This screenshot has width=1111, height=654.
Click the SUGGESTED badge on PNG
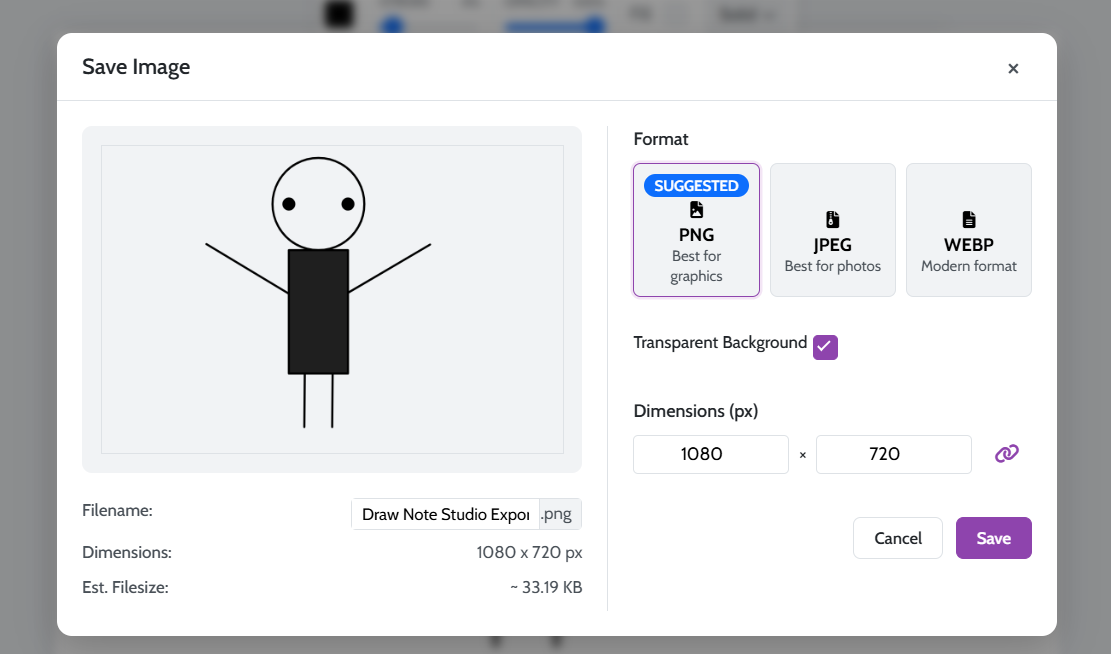(x=696, y=185)
